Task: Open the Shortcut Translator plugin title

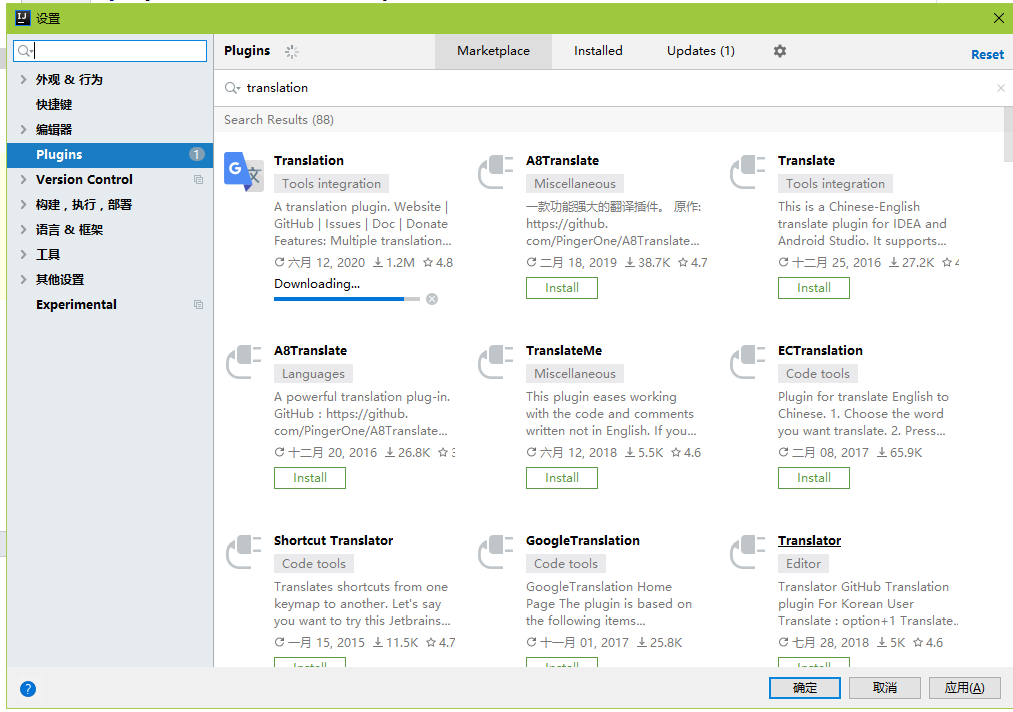Action: (333, 541)
